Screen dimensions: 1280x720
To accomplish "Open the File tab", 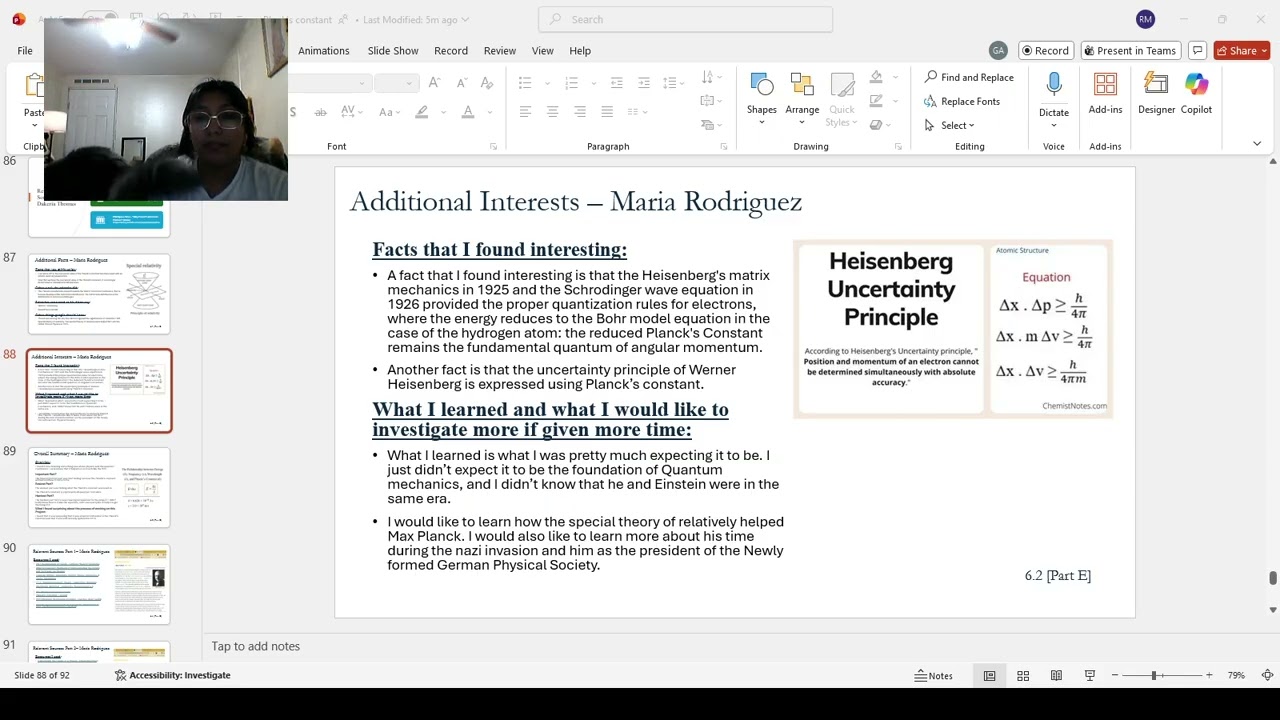I will pos(25,51).
